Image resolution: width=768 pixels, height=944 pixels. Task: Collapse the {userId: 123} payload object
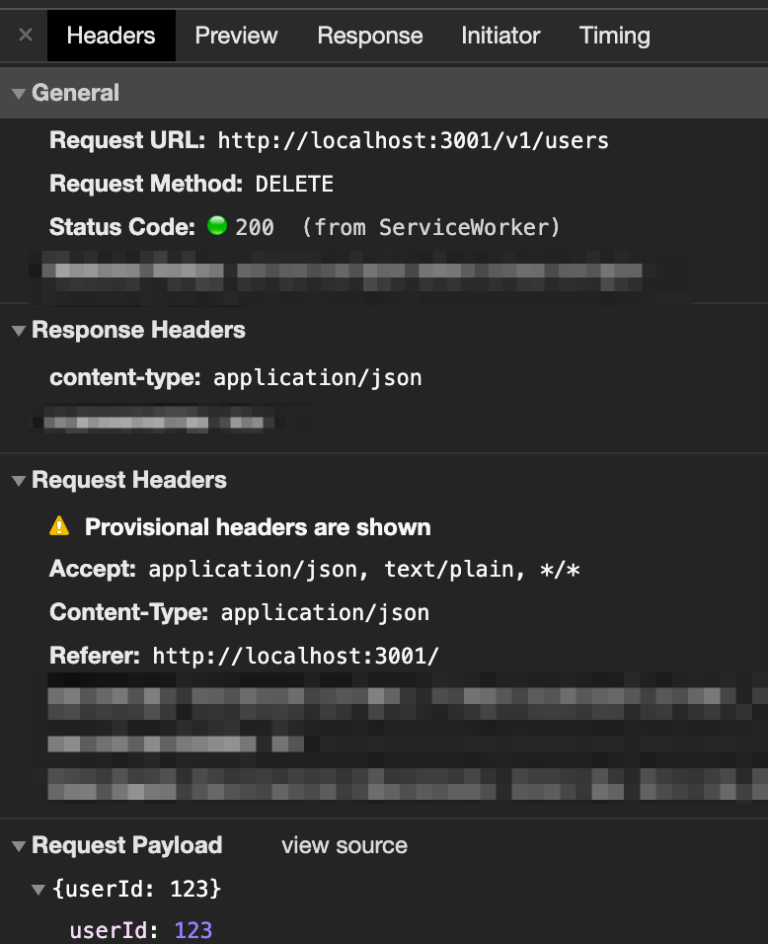38,888
